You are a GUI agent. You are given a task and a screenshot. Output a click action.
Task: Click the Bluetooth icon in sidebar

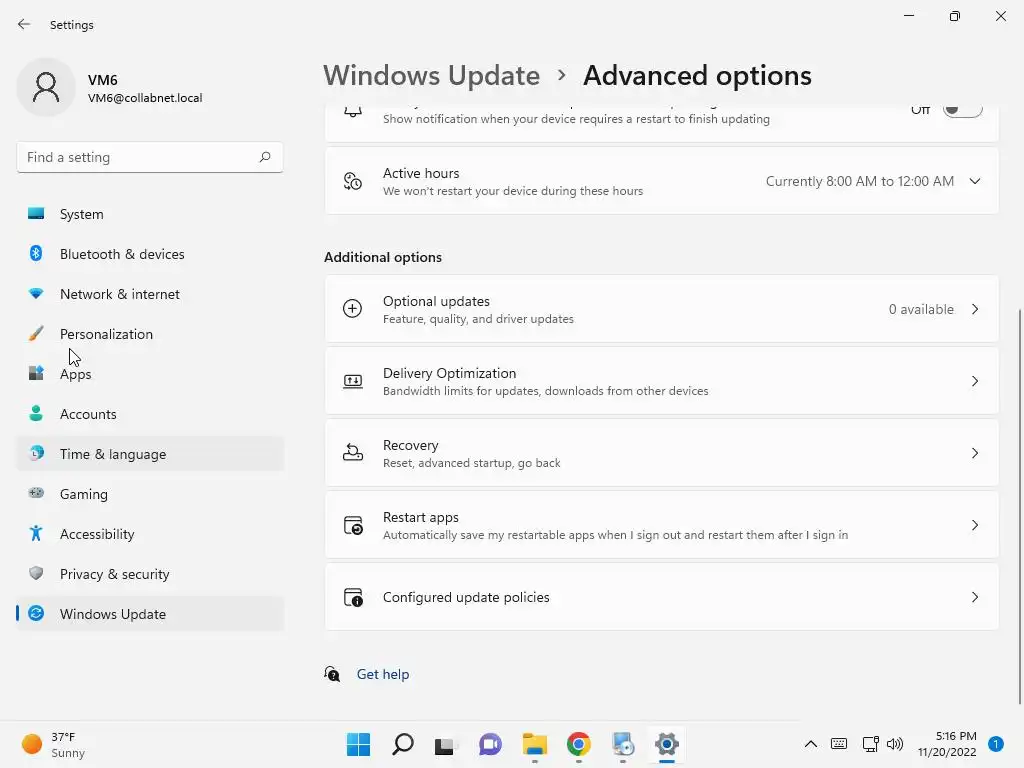[x=36, y=253]
